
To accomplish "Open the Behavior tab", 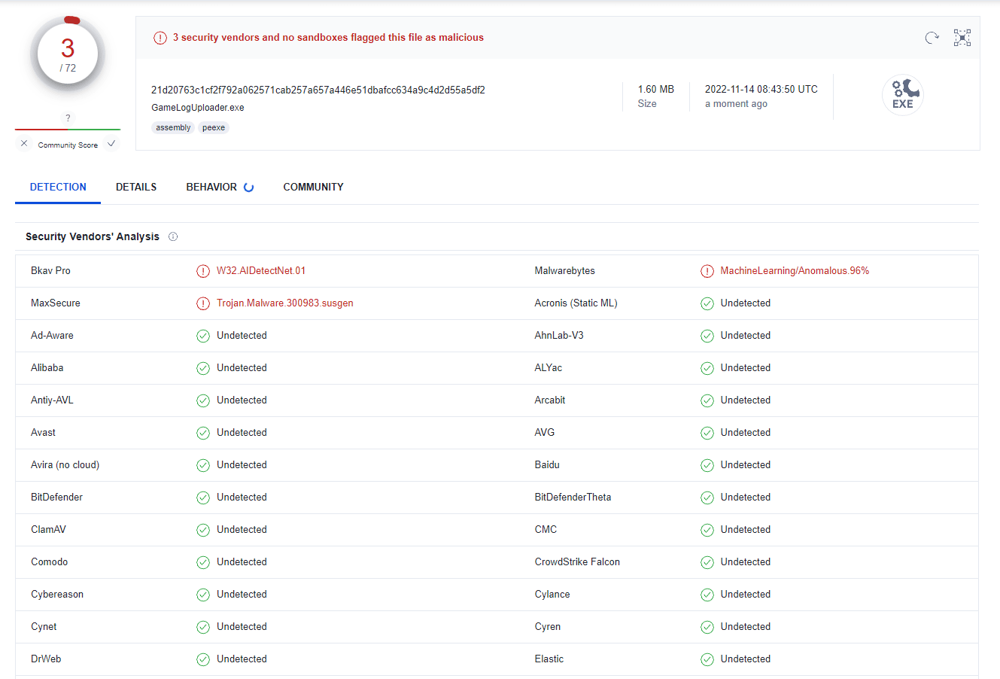I will tap(211, 187).
